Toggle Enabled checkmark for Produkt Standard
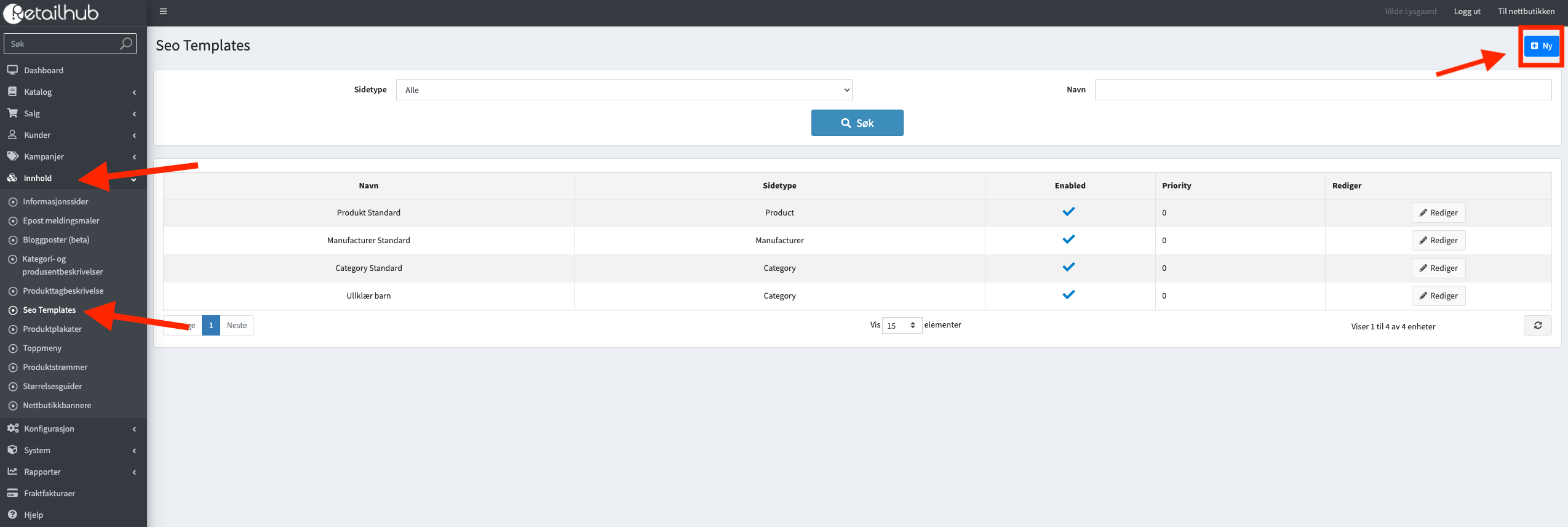 pos(1069,212)
